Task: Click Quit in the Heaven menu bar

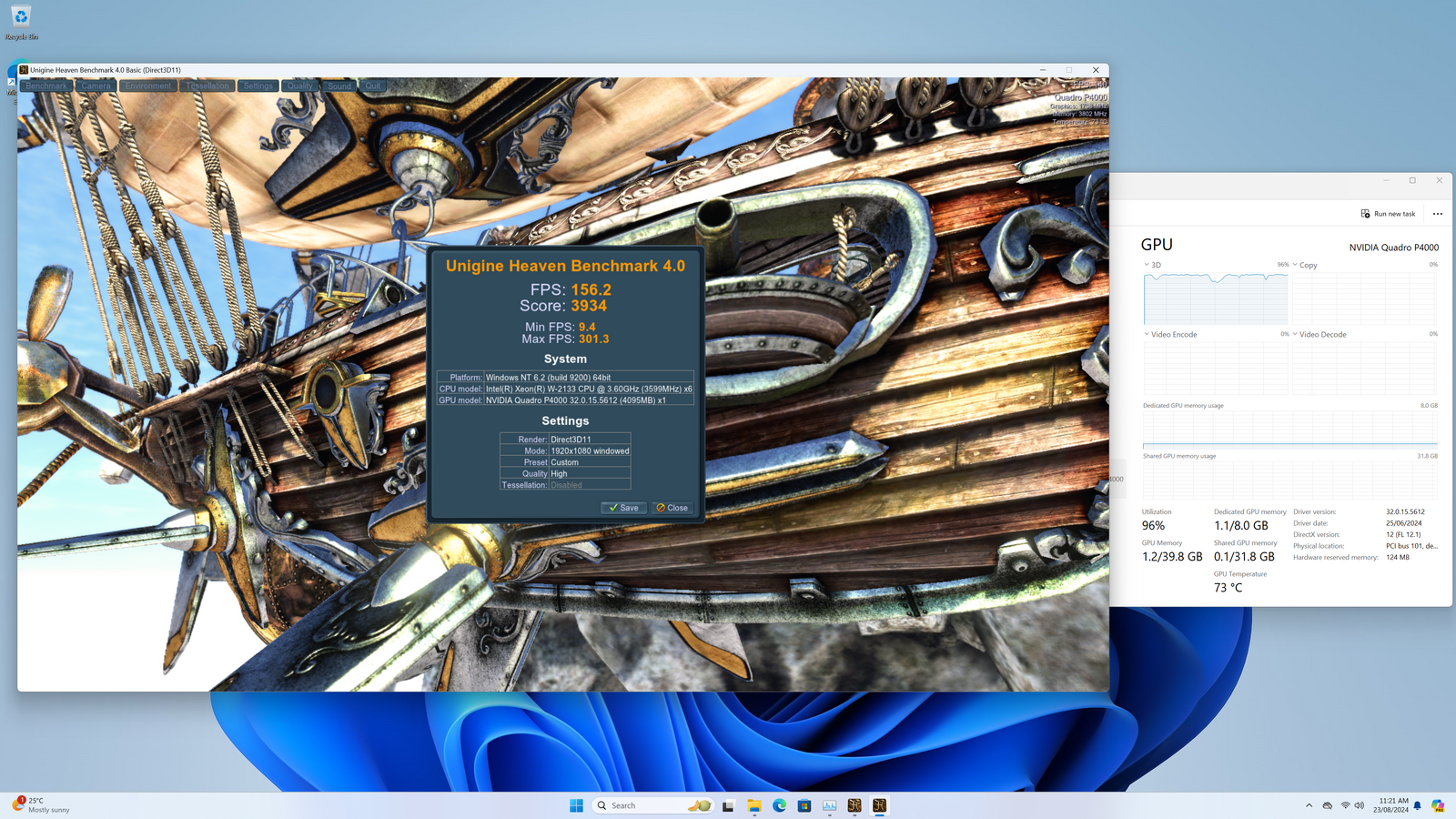Action: click(373, 86)
